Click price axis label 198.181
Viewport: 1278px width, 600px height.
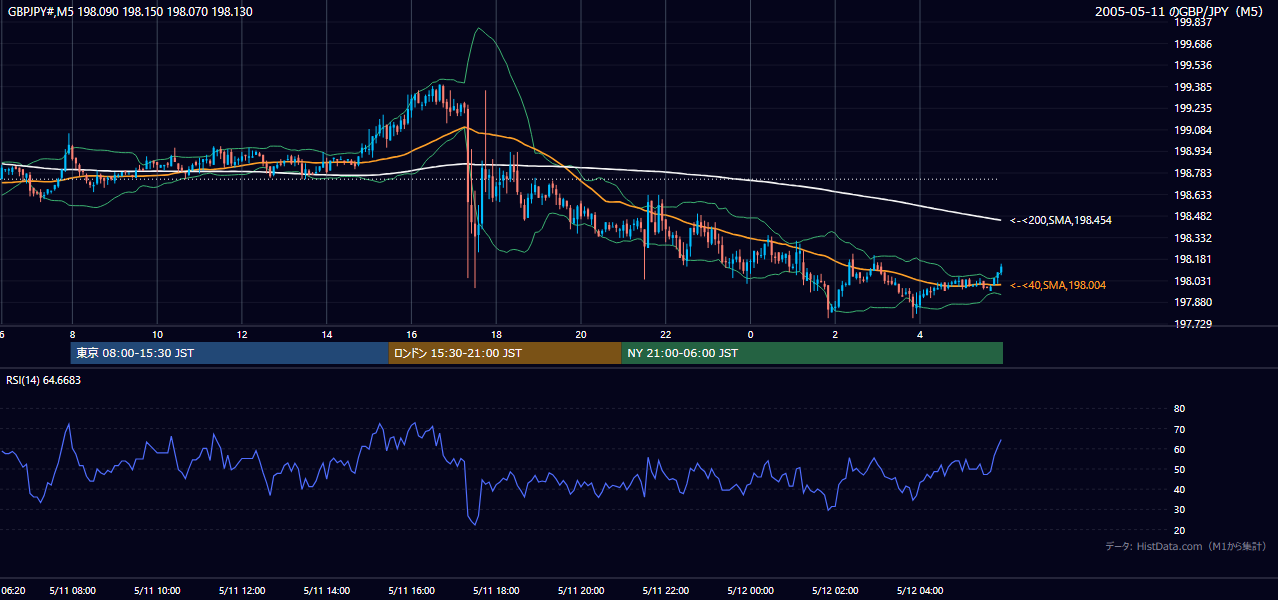tap(1192, 259)
